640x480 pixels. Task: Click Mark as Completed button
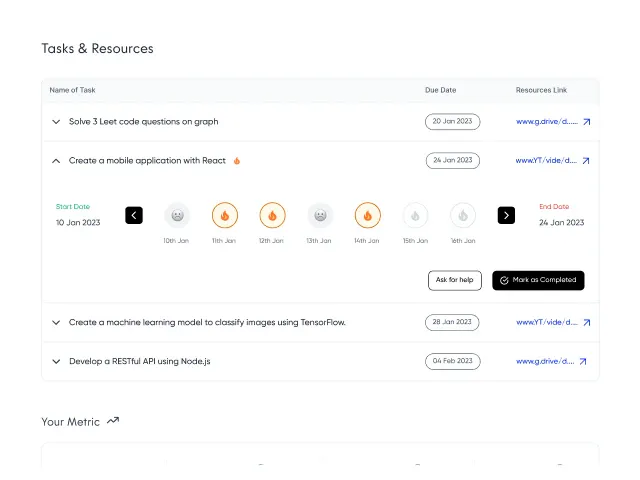(x=538, y=280)
